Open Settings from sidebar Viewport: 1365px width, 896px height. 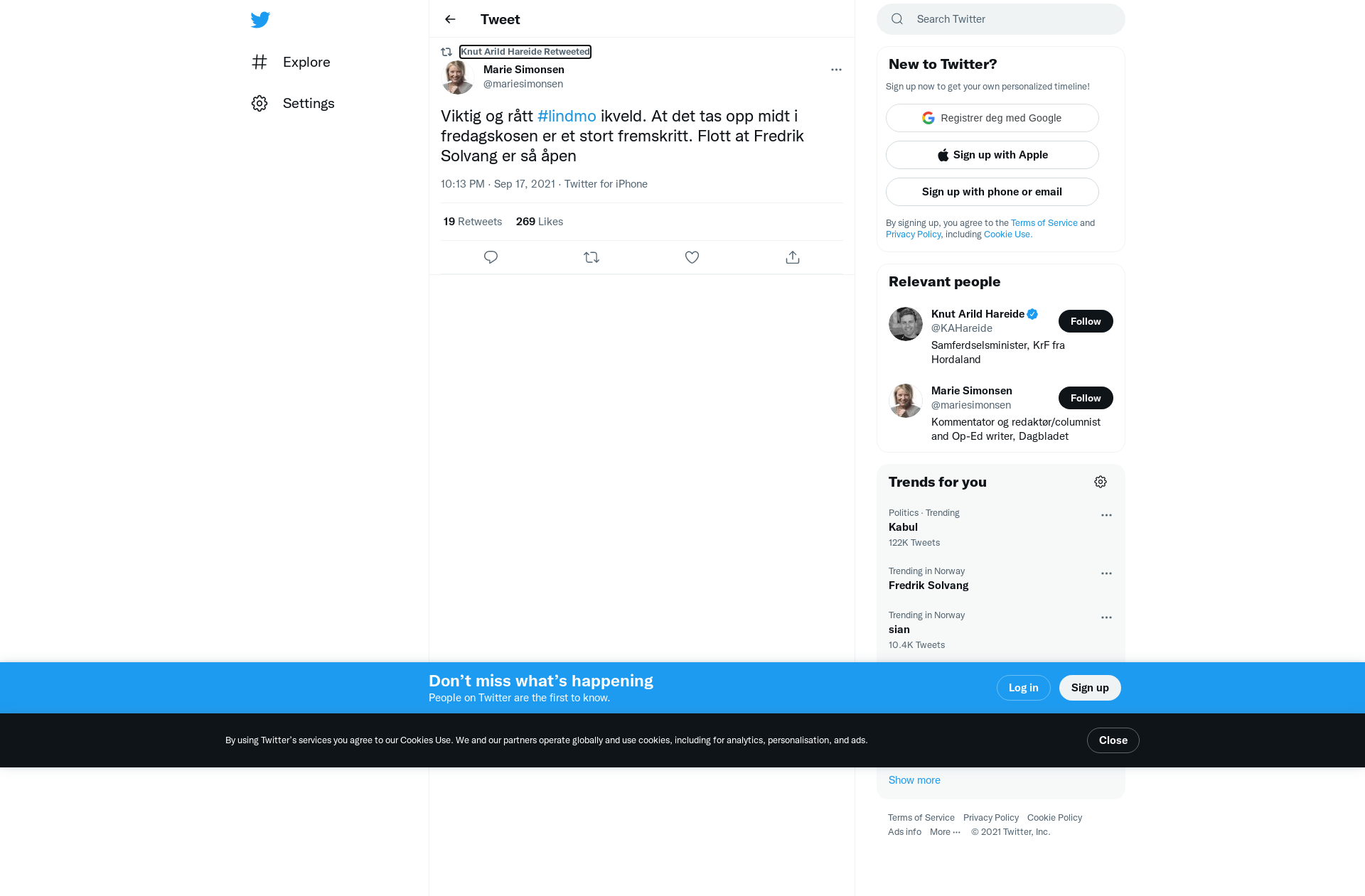pos(293,103)
